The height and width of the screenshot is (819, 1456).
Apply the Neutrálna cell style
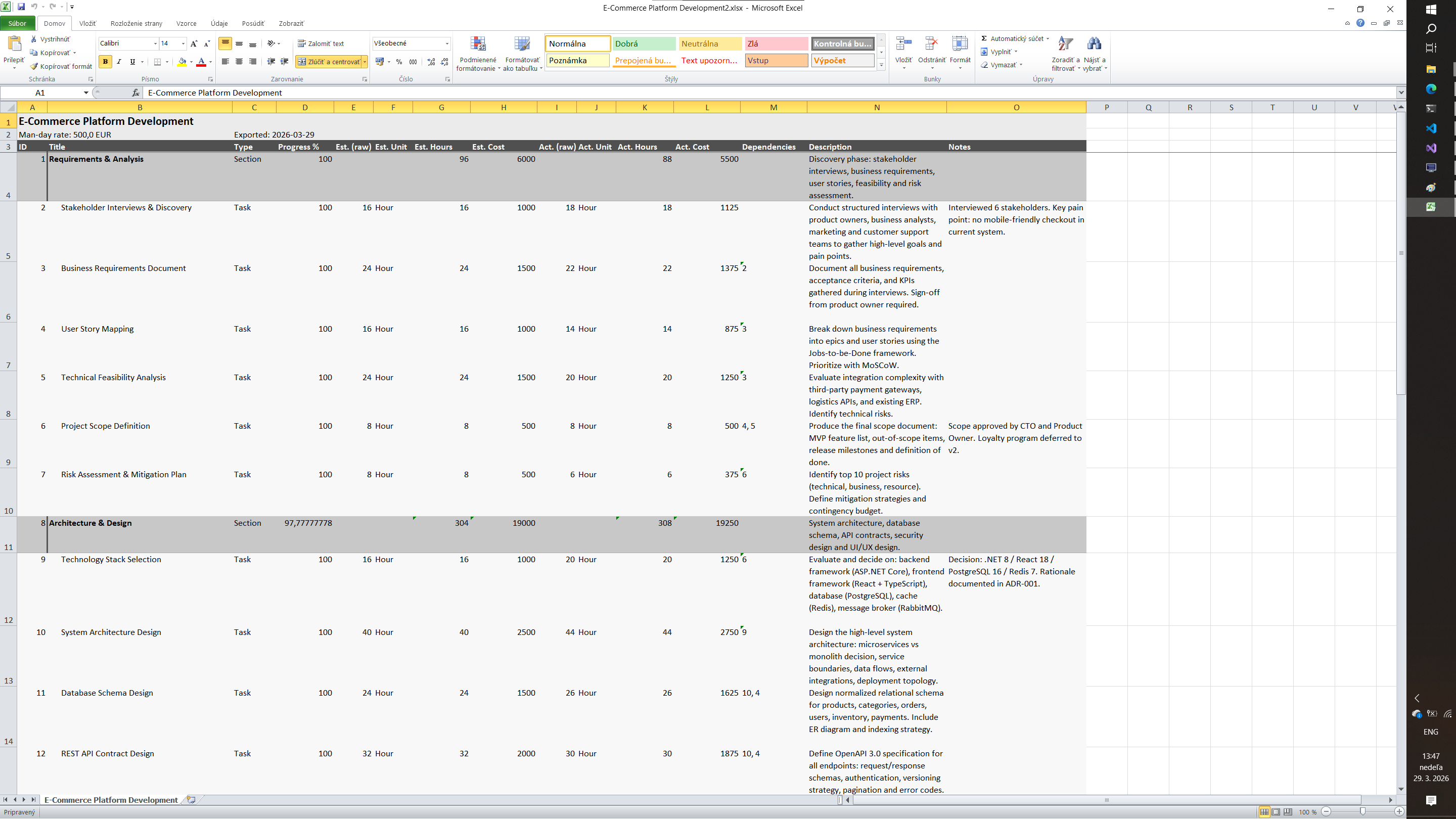pos(710,43)
